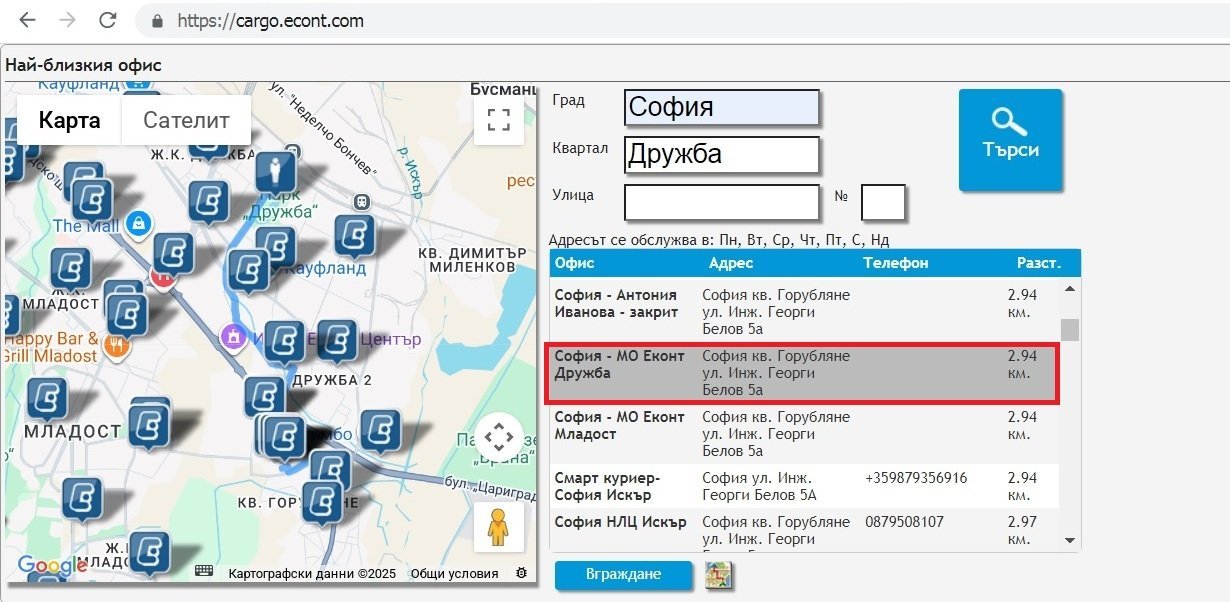Focus the Квартал input field
Image resolution: width=1230 pixels, height=602 pixels.
(721, 155)
